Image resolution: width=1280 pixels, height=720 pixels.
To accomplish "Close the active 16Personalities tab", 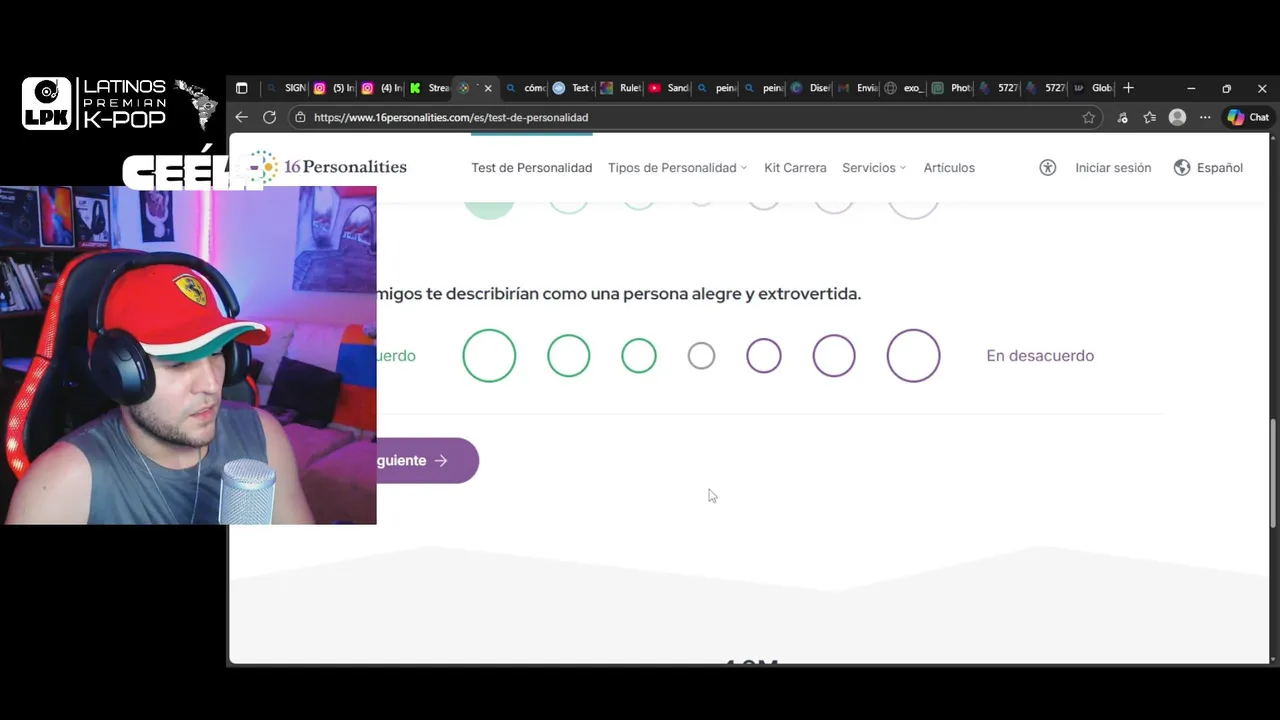I will 488,88.
